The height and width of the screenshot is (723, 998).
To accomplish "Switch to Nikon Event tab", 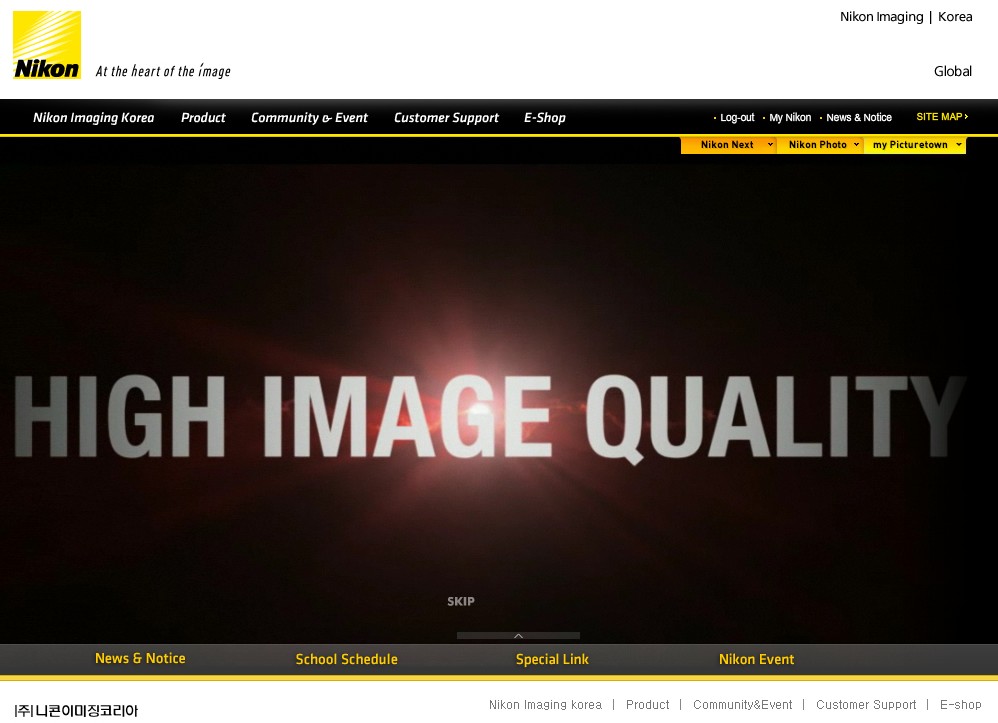I will (756, 659).
